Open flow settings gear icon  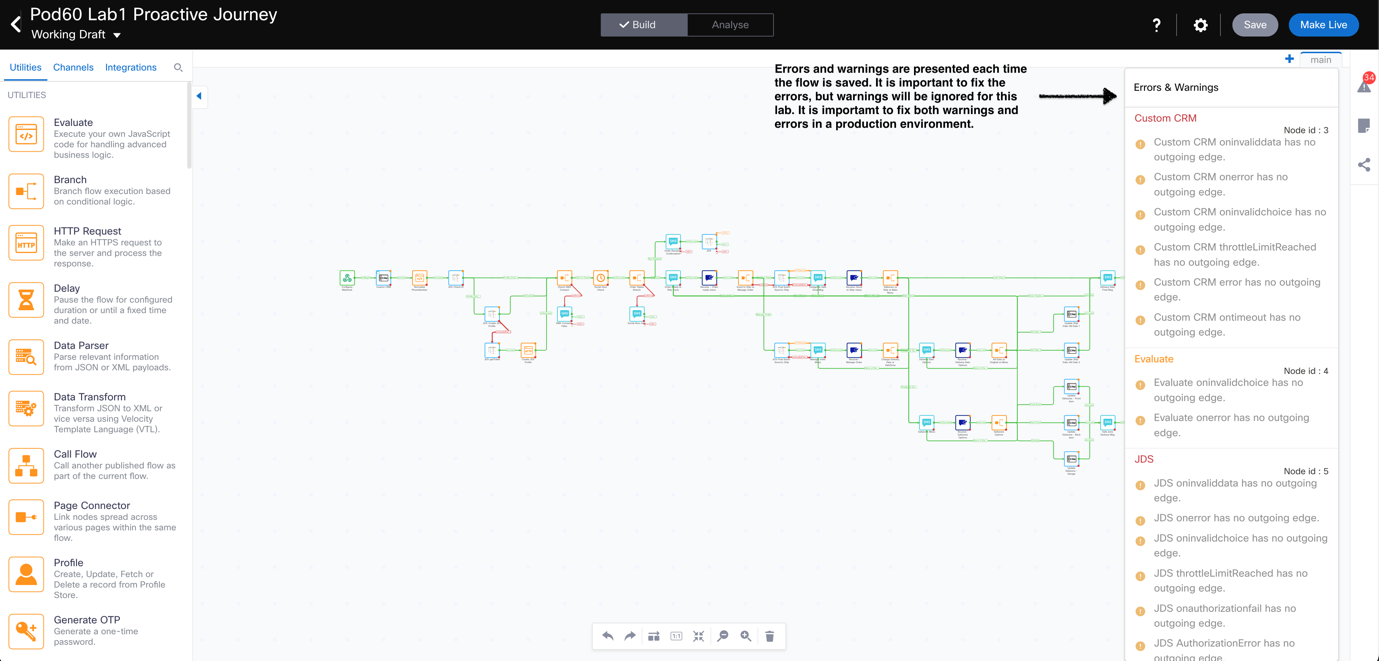coord(1201,25)
